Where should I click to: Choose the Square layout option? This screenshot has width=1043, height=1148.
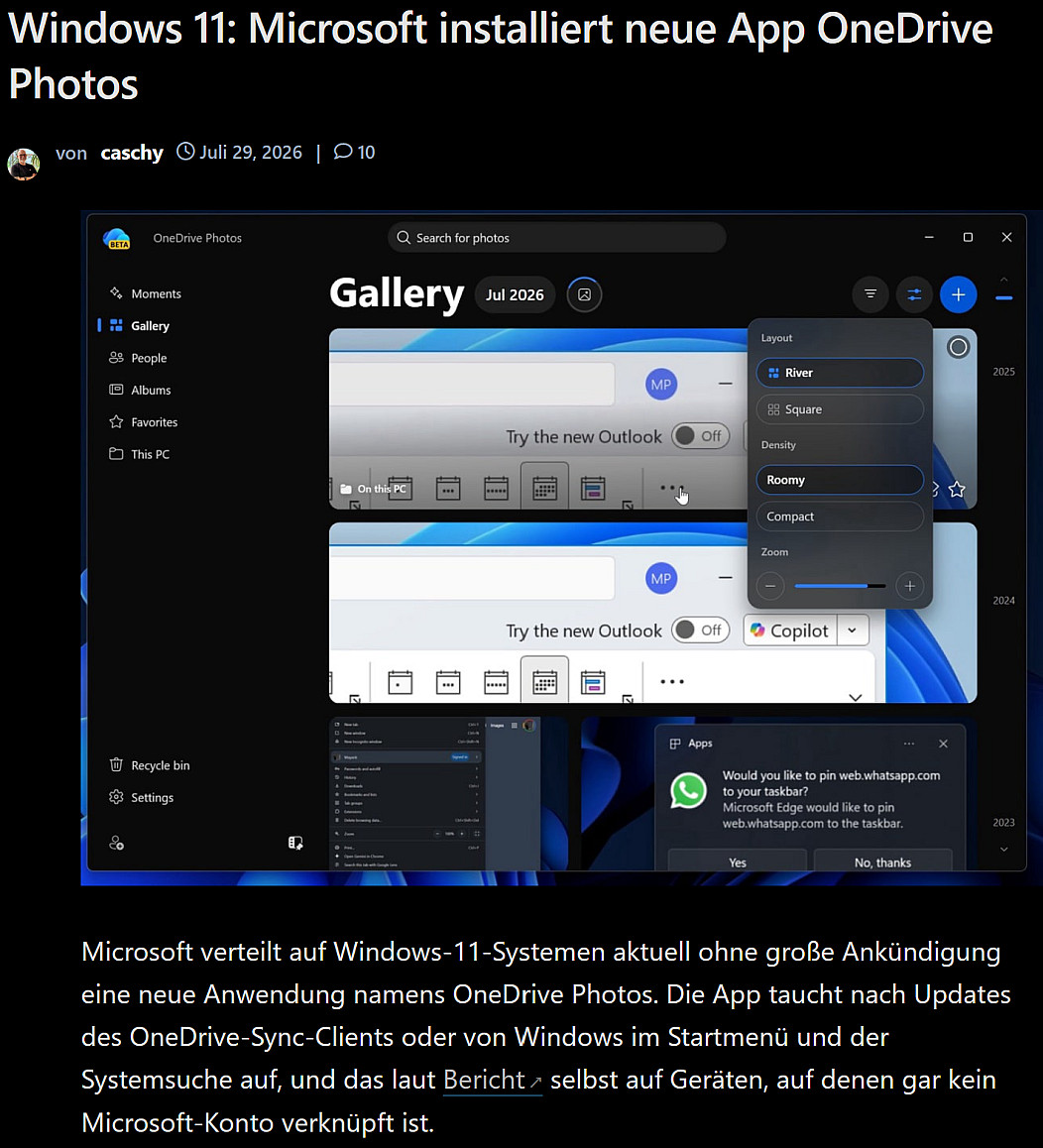coord(840,409)
